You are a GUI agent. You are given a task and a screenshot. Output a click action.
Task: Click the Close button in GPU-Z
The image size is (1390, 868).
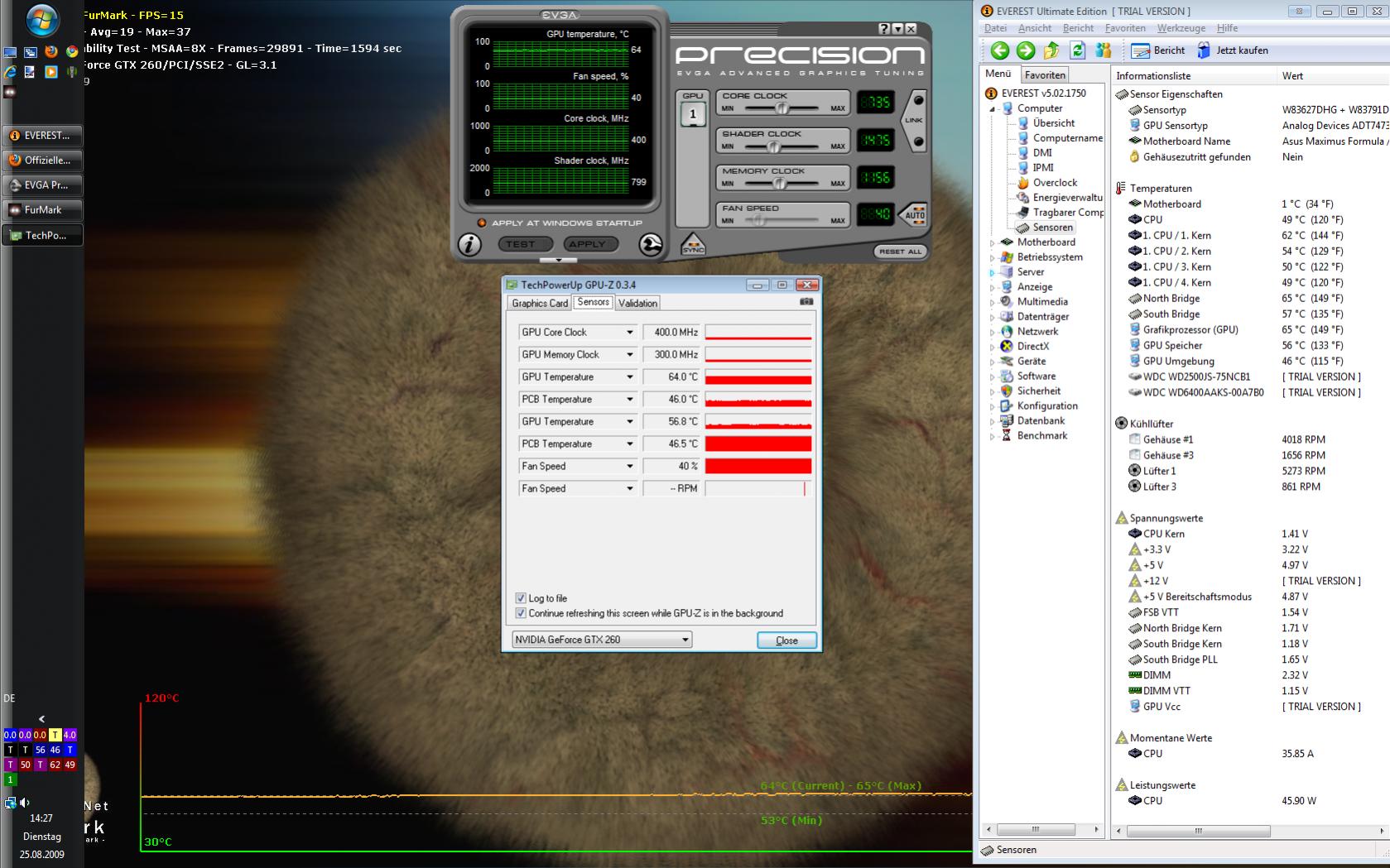click(x=786, y=640)
